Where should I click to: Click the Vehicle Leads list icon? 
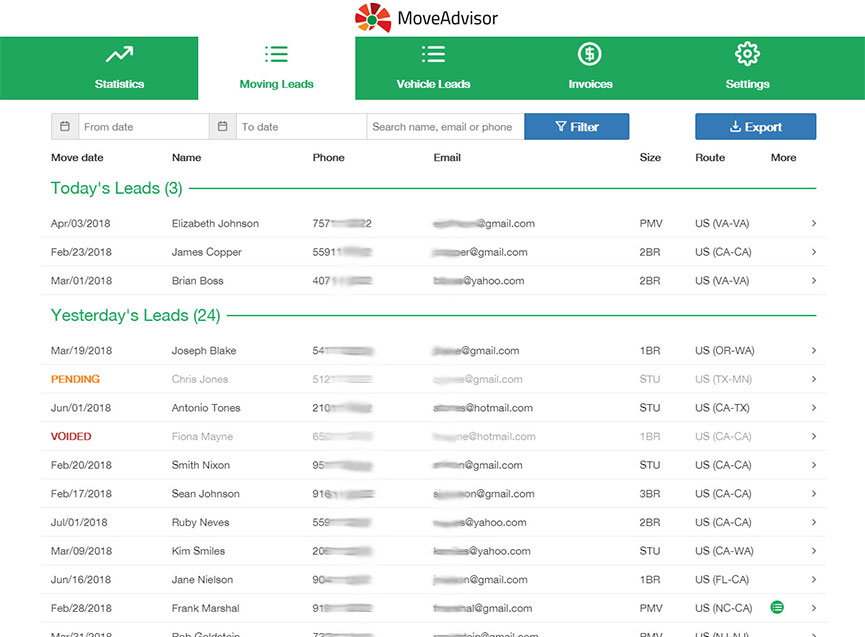tap(433, 54)
